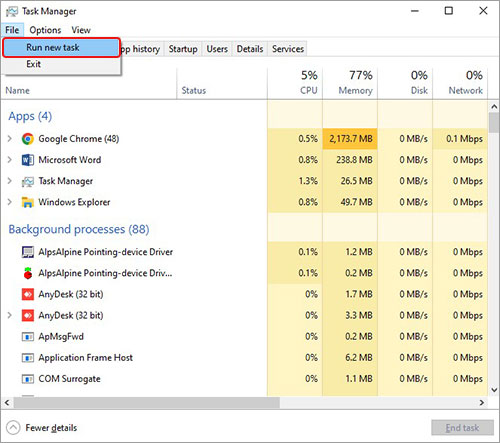Sort by the CPU column header
The width and height of the screenshot is (500, 443).
(x=295, y=84)
